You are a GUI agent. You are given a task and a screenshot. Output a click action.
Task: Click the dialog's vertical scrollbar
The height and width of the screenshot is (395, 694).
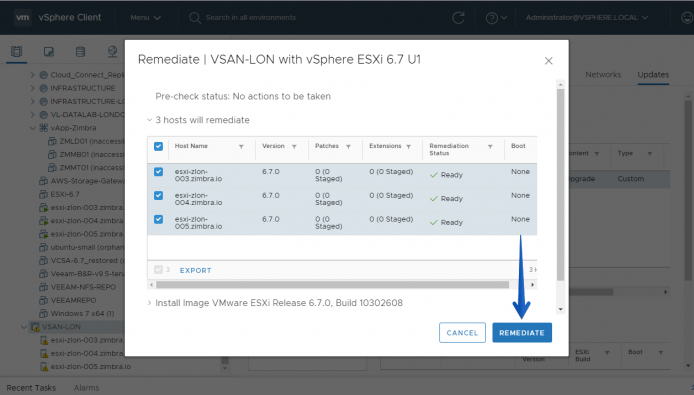560,185
